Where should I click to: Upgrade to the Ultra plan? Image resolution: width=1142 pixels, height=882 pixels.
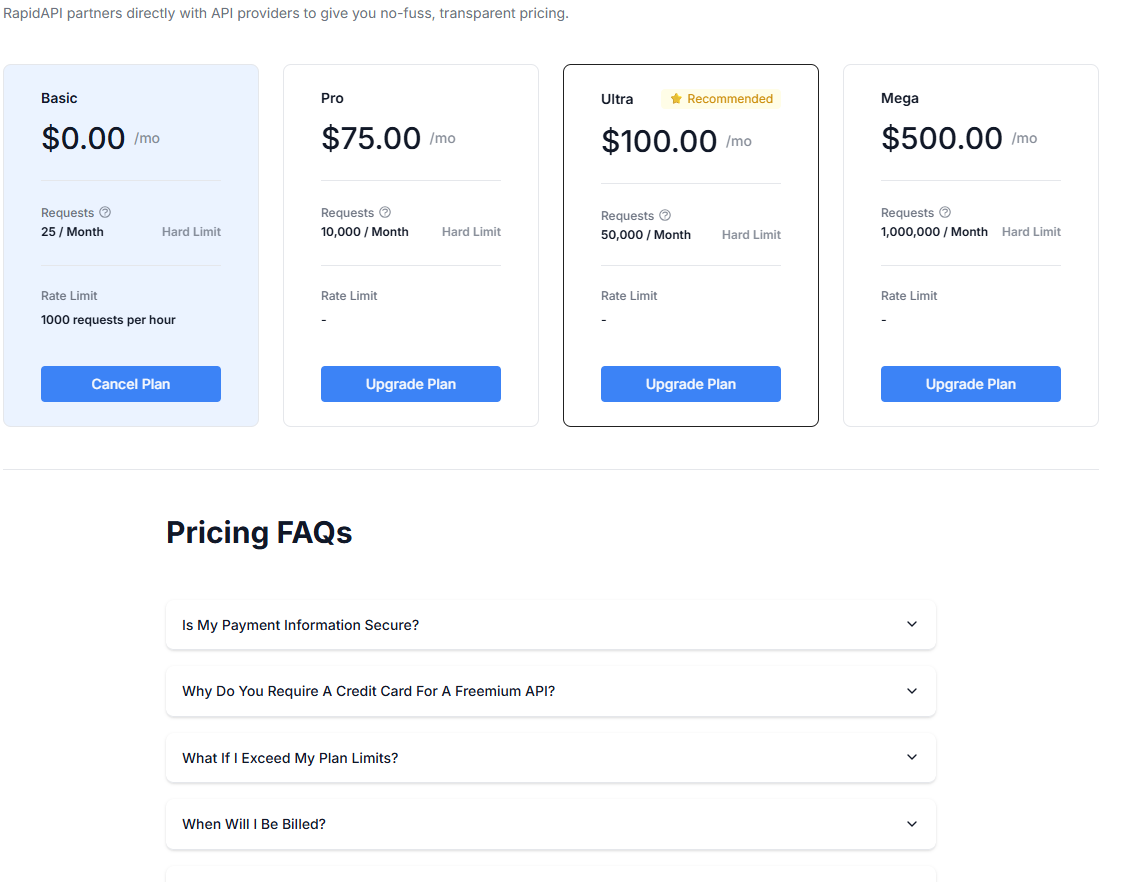[x=691, y=384]
